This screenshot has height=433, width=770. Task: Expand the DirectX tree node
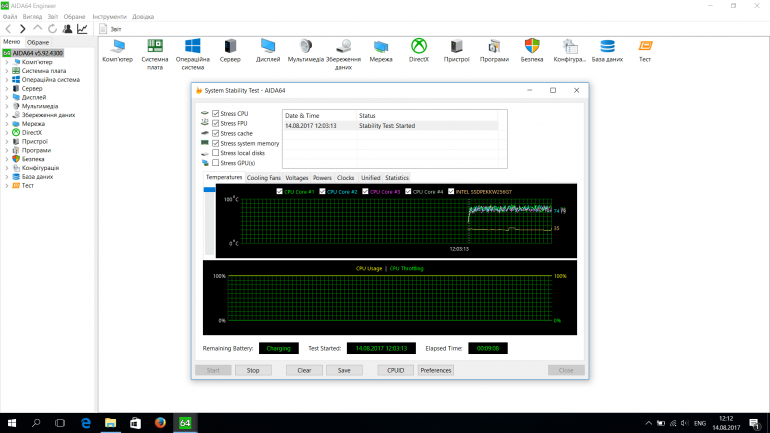point(7,133)
